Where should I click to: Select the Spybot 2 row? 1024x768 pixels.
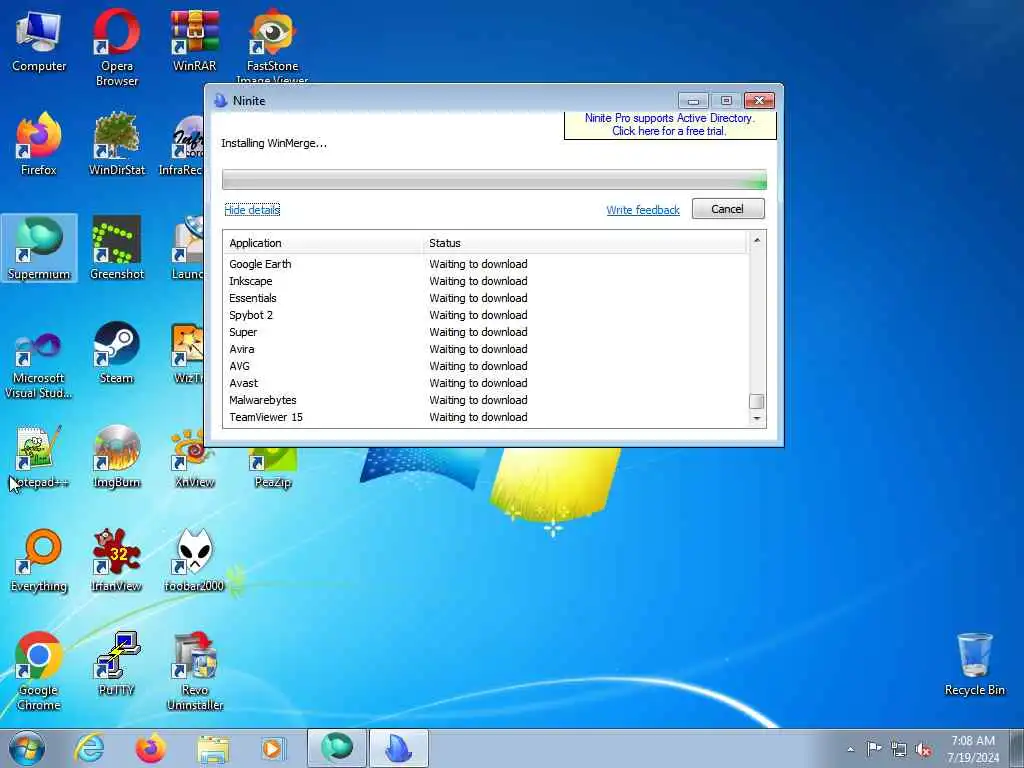486,315
